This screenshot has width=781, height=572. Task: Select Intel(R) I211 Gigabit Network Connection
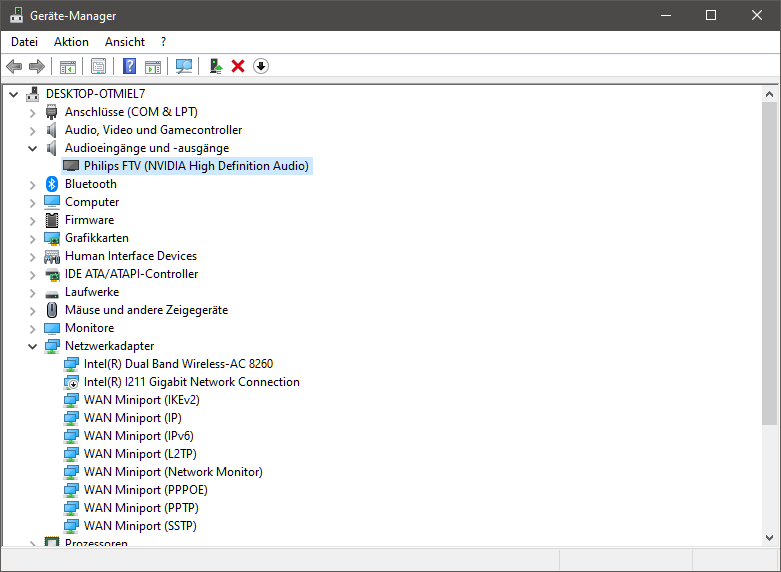(192, 382)
